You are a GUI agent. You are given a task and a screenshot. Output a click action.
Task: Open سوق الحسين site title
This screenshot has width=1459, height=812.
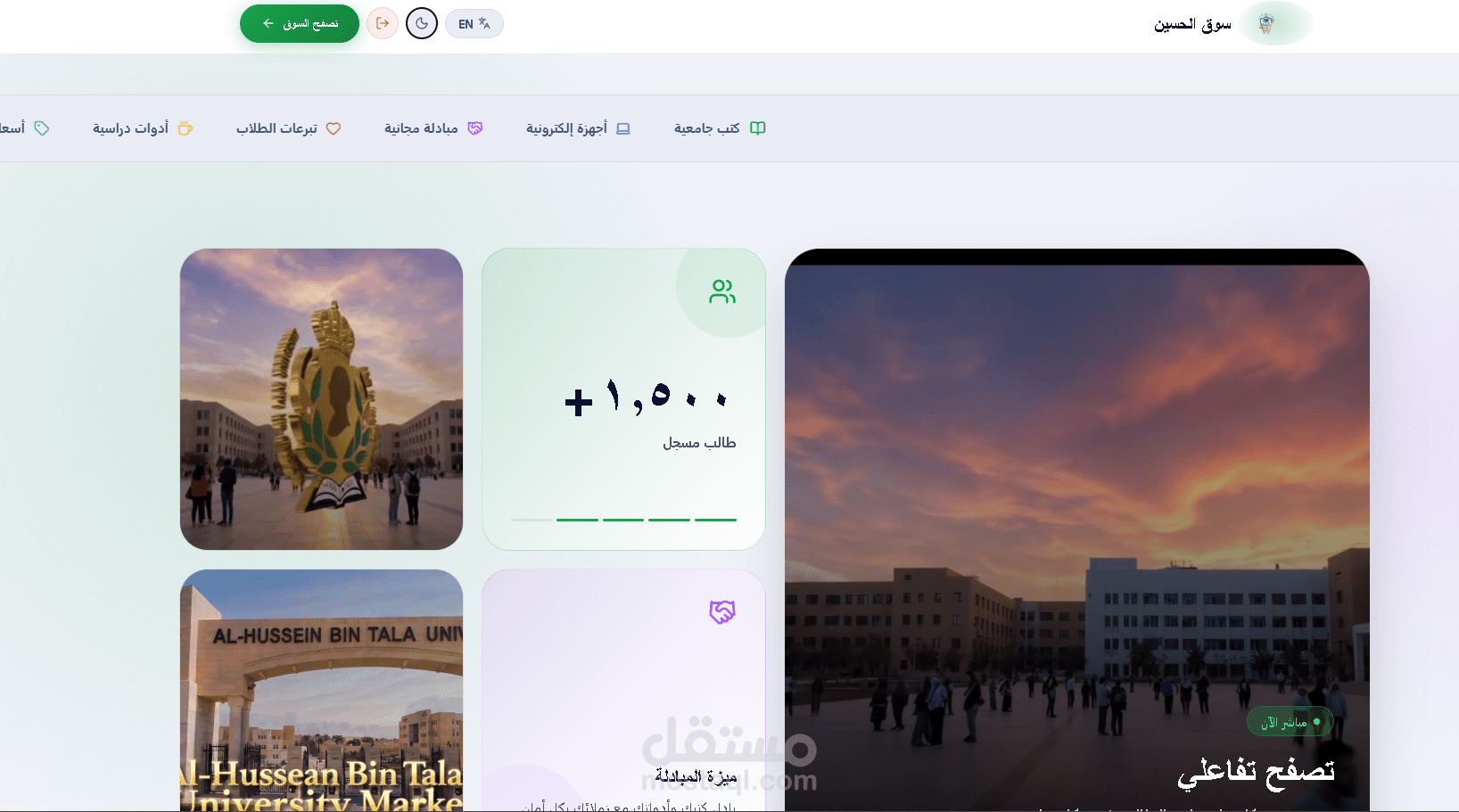[1192, 24]
